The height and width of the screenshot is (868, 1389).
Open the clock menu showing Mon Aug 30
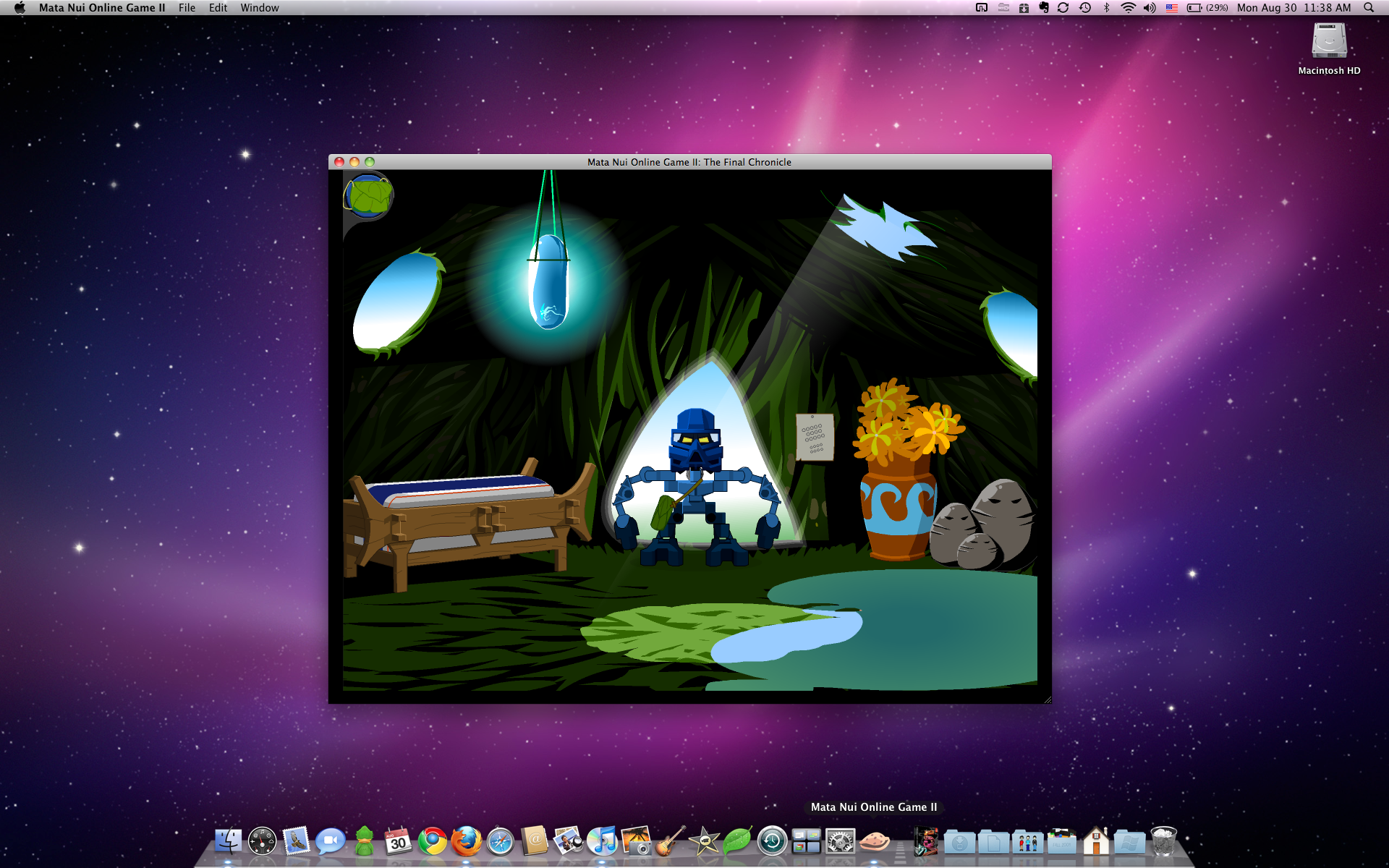1295,8
